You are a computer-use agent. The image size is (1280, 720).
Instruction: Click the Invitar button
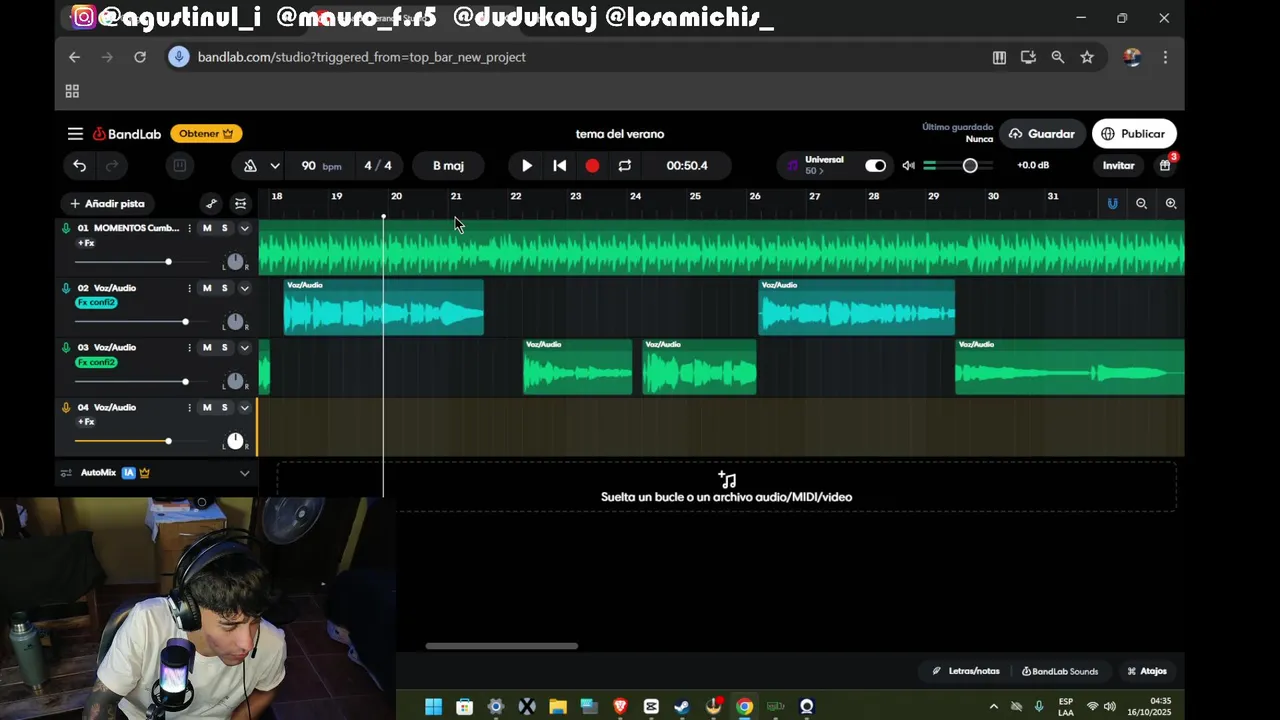click(1118, 166)
